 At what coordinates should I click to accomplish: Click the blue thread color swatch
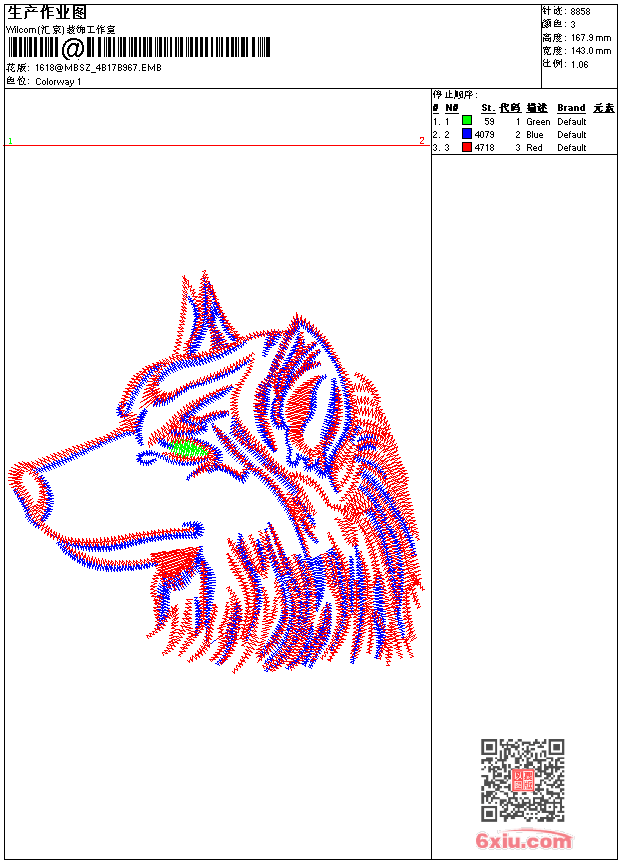coord(466,133)
